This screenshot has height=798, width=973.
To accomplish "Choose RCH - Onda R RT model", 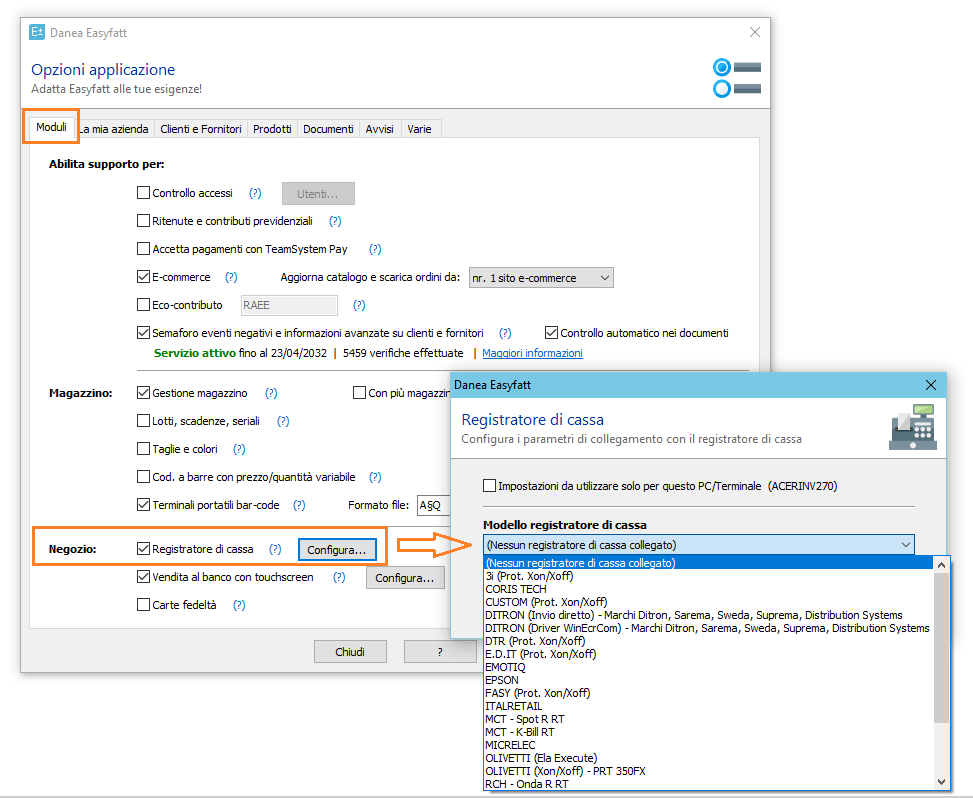I will pyautogui.click(x=708, y=784).
